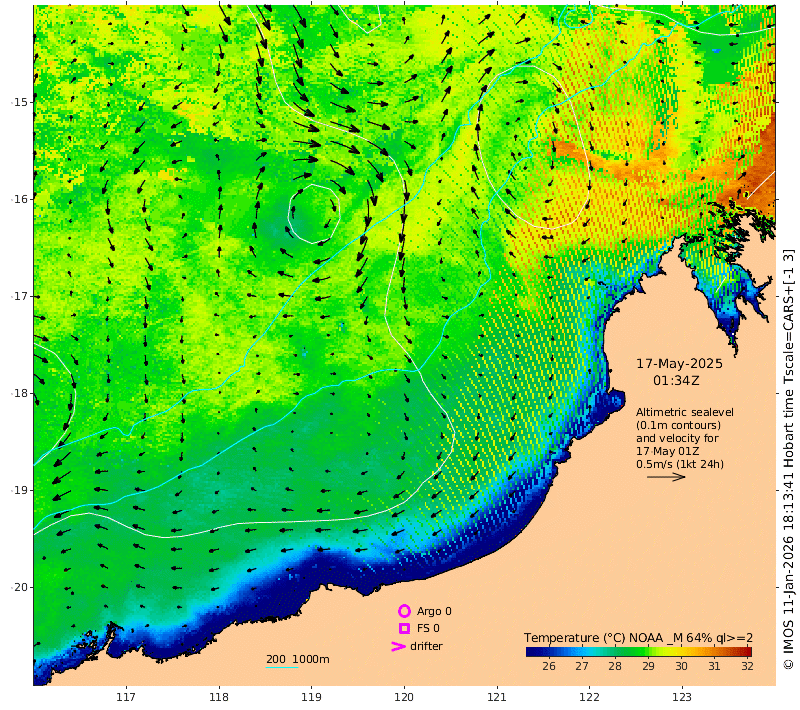800x710 pixels.
Task: Click the '17 May 01Z' caption line
Action: [667, 451]
